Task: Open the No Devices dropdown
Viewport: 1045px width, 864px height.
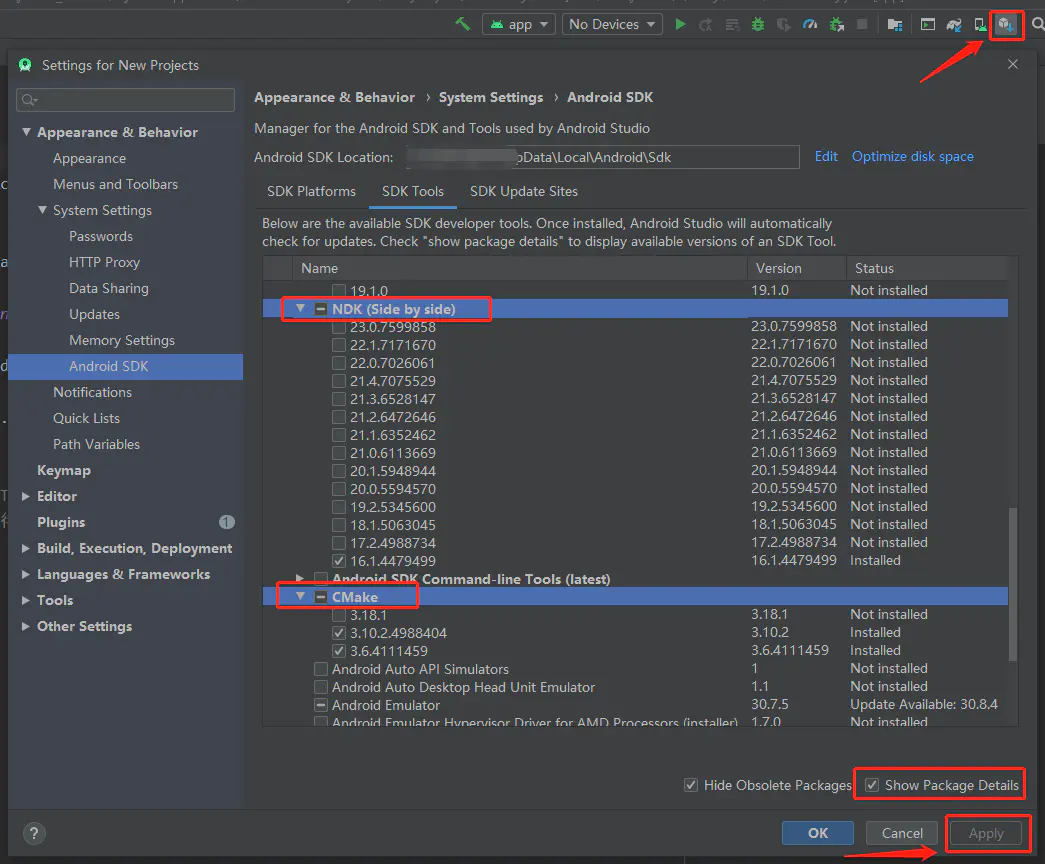Action: coord(612,24)
